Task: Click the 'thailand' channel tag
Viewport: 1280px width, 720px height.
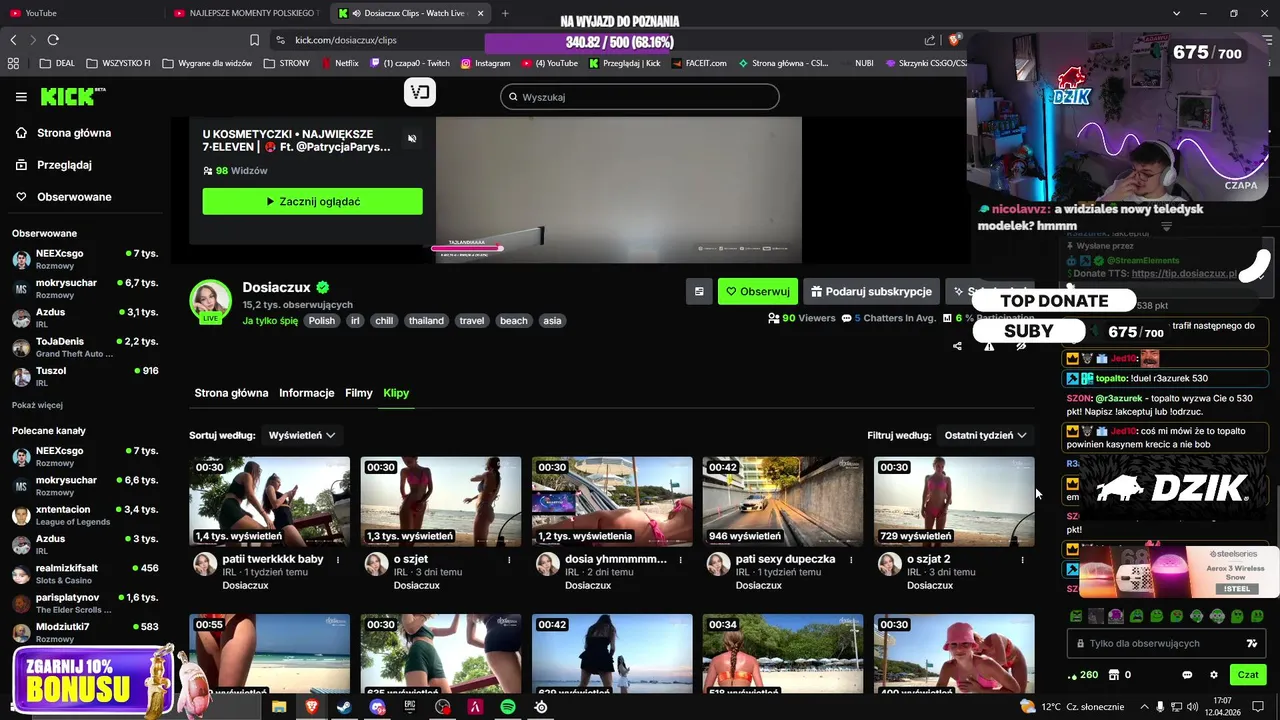Action: point(426,321)
